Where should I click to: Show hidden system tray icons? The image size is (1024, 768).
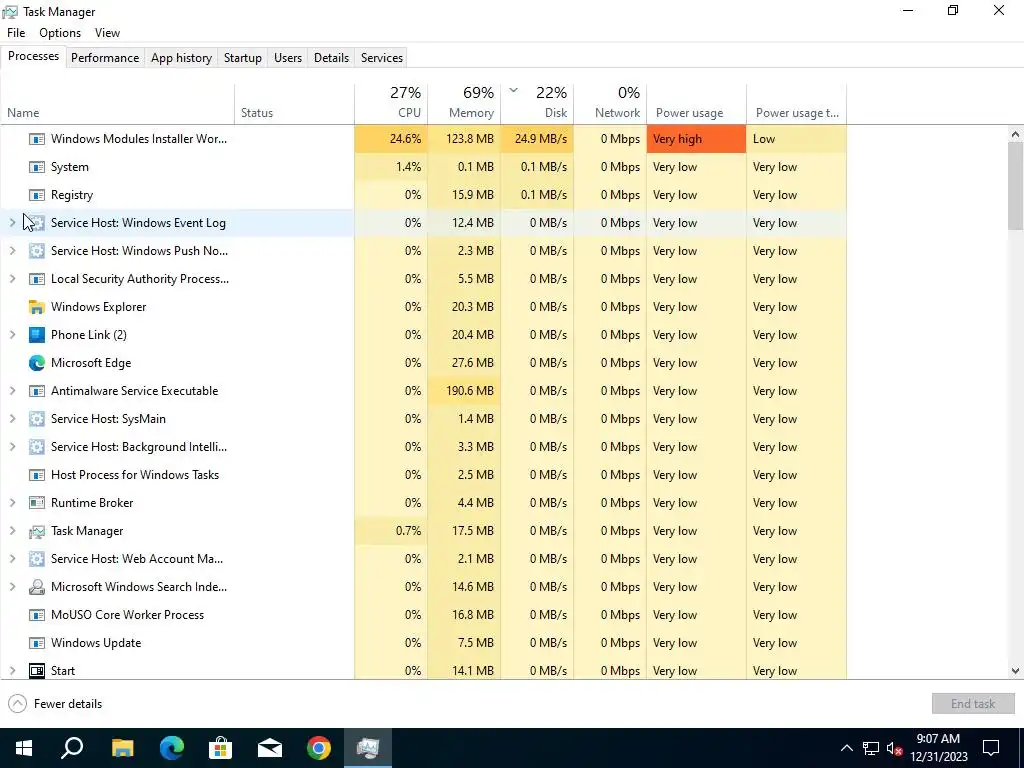coord(846,748)
